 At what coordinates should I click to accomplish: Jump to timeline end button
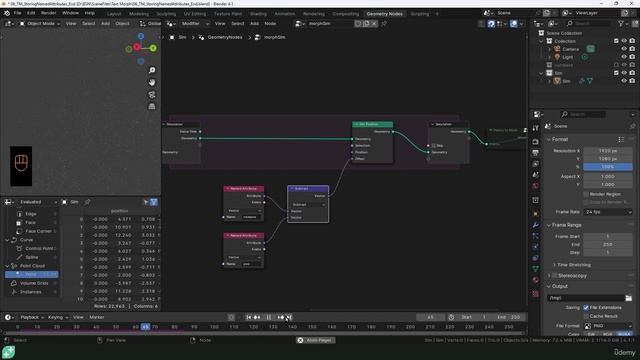coord(289,317)
